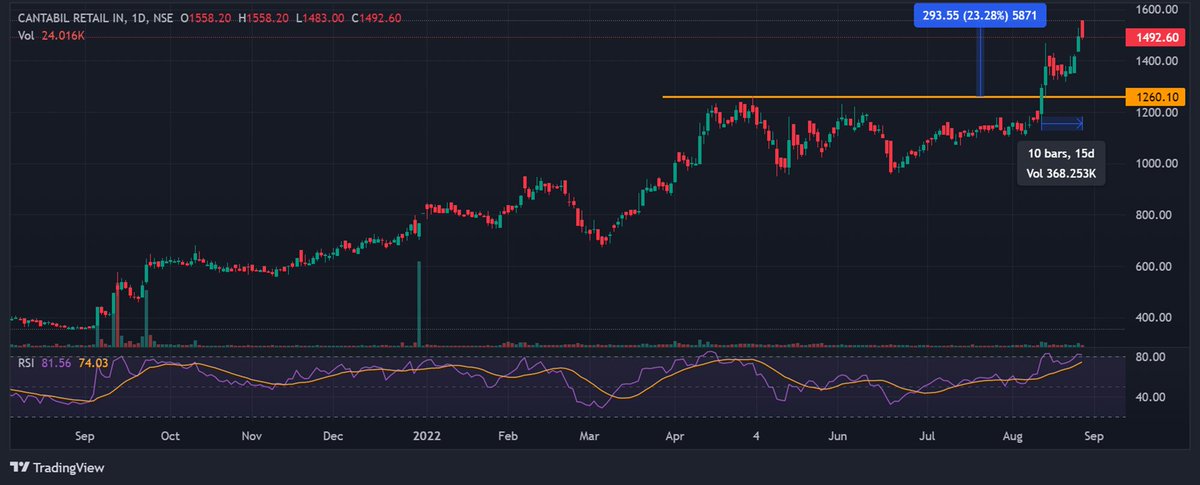Click the 1200.00 price axis label
Viewport: 1200px width, 485px height.
click(1155, 112)
